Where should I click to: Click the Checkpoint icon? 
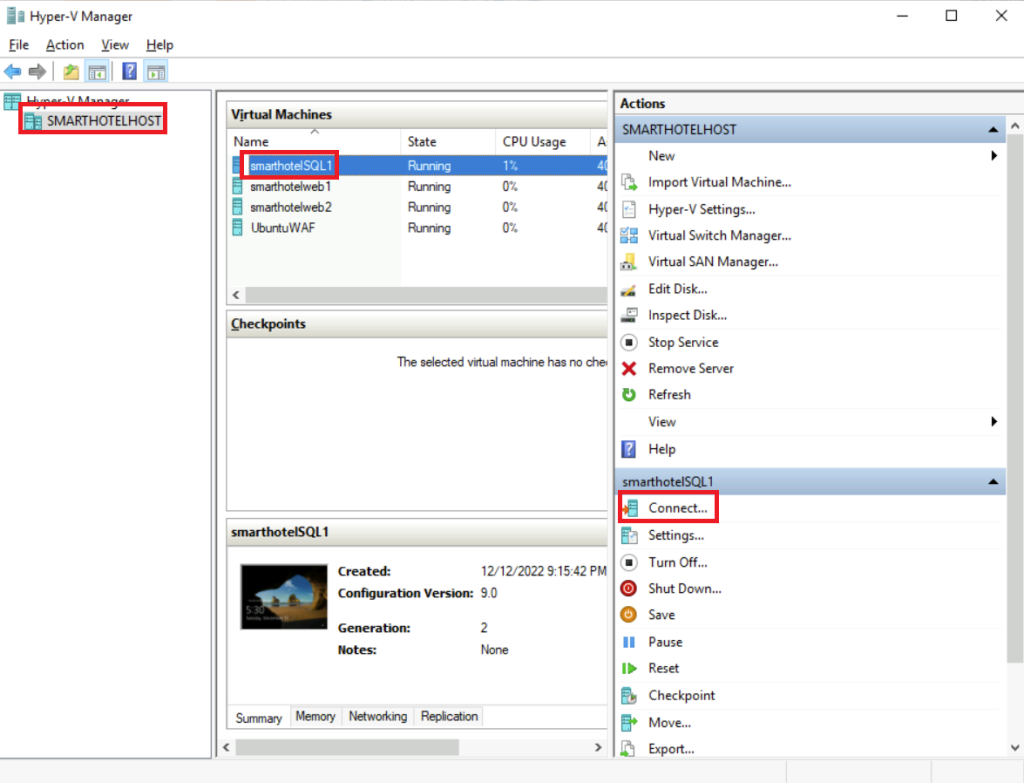pos(629,696)
